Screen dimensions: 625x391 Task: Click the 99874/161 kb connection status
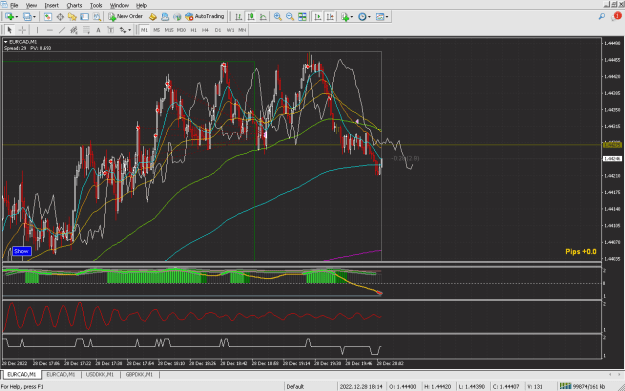tap(582, 386)
